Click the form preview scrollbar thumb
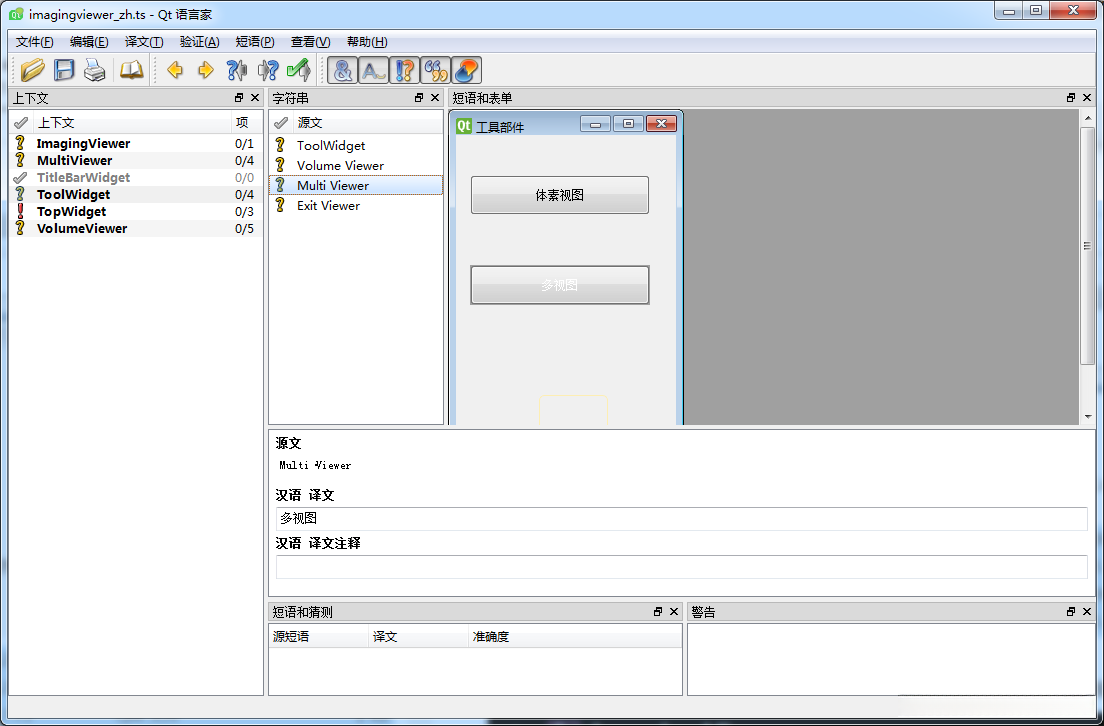Image resolution: width=1104 pixels, height=726 pixels. [1089, 246]
